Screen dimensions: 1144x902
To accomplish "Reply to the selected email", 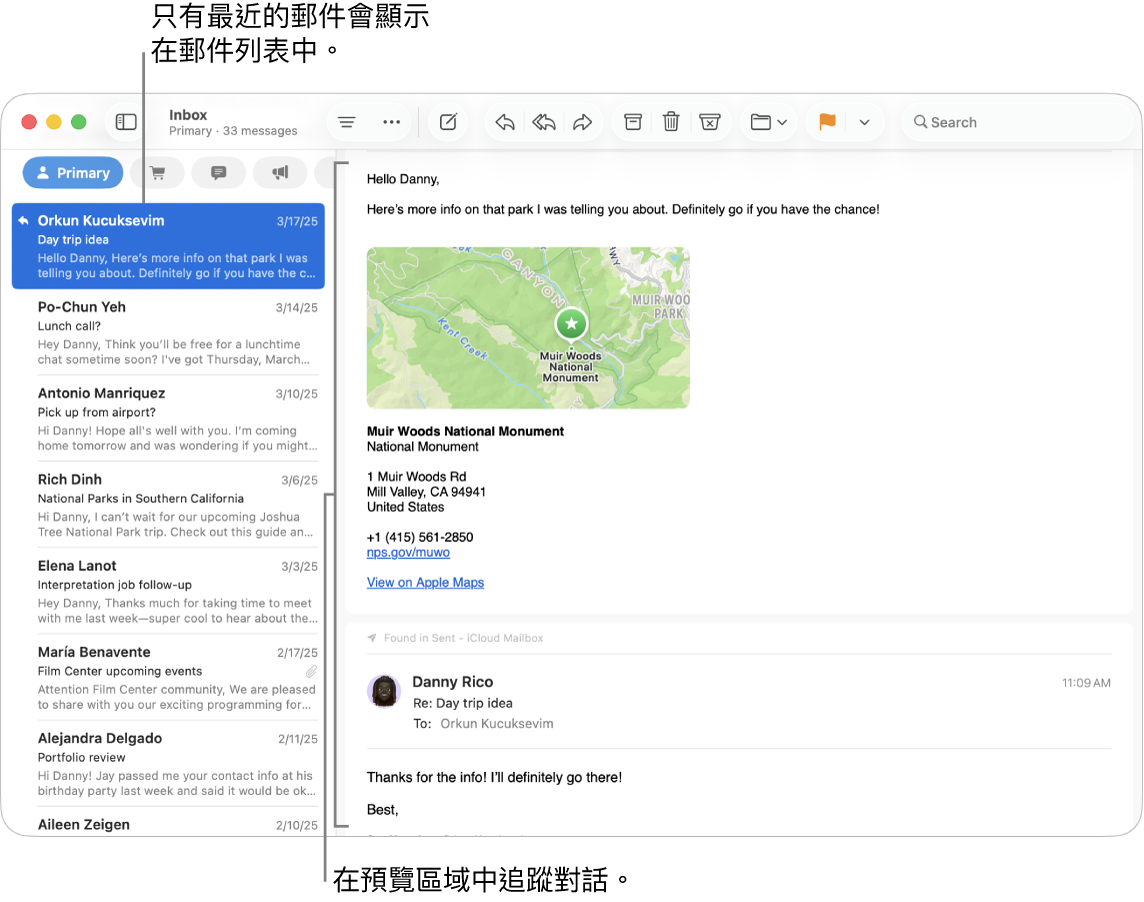I will tap(505, 122).
